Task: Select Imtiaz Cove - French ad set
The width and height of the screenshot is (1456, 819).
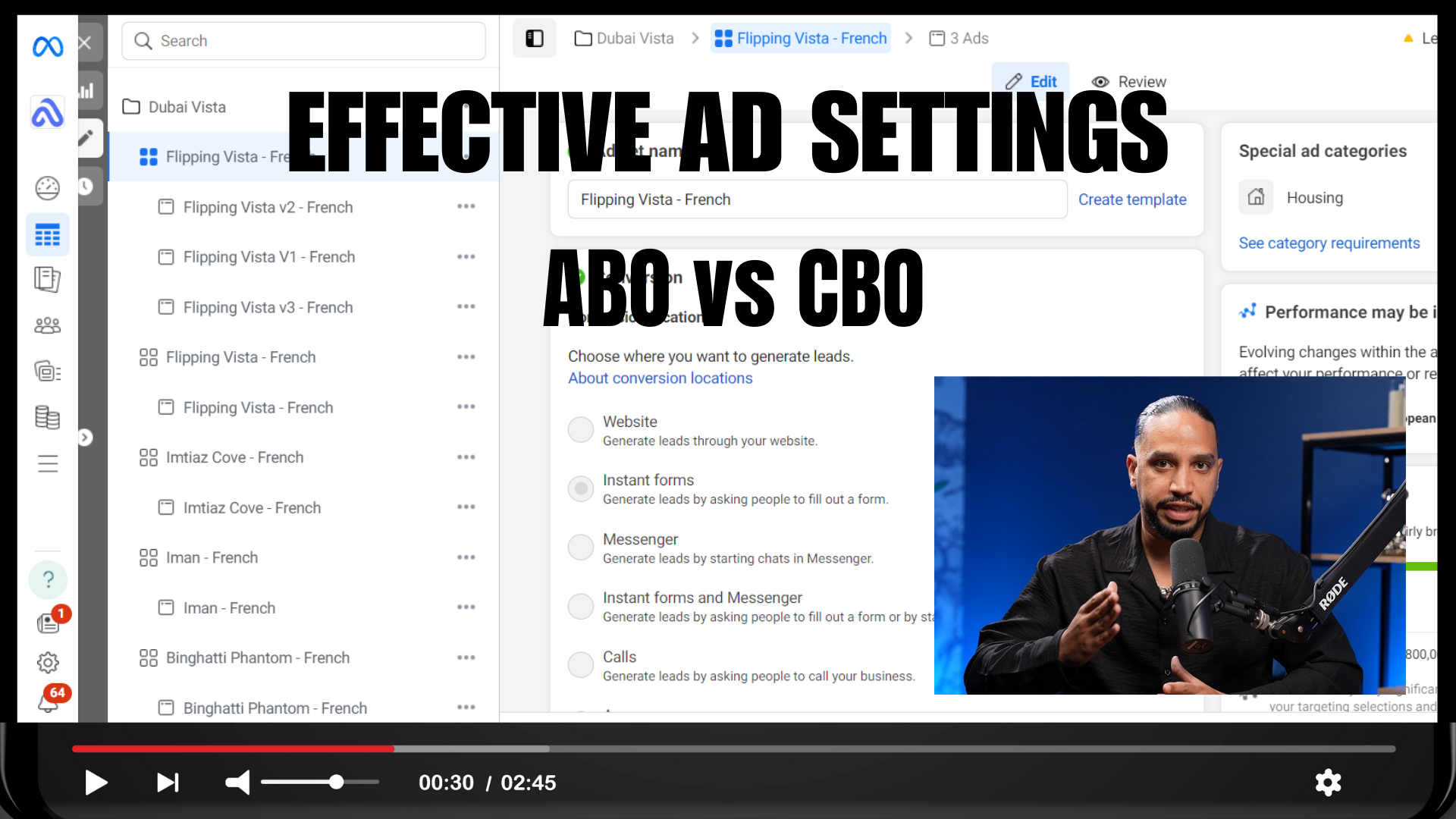Action: pos(234,457)
